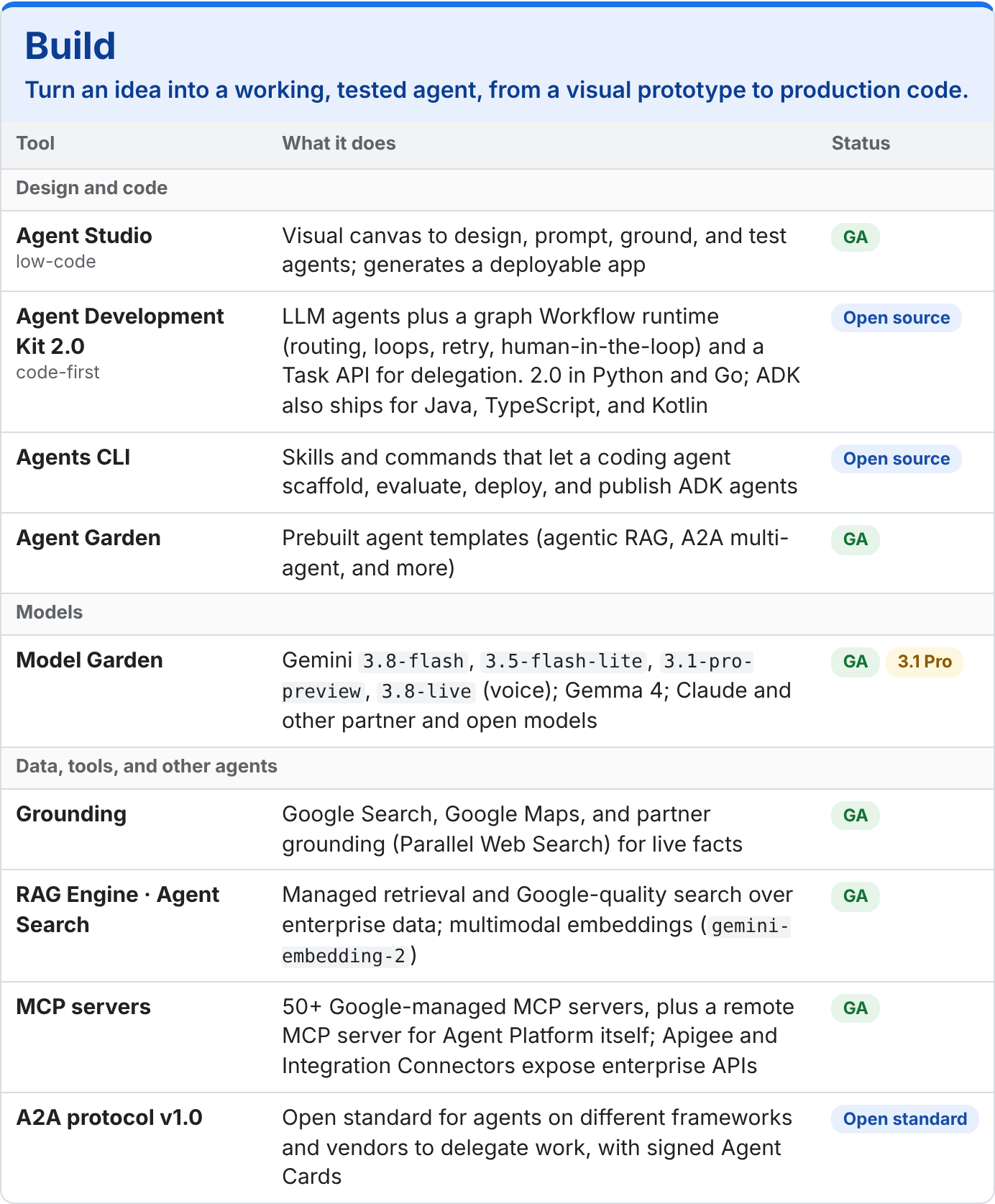This screenshot has height=1204, width=995.
Task: Click the '3.1 Pro' badge
Action: tap(925, 662)
